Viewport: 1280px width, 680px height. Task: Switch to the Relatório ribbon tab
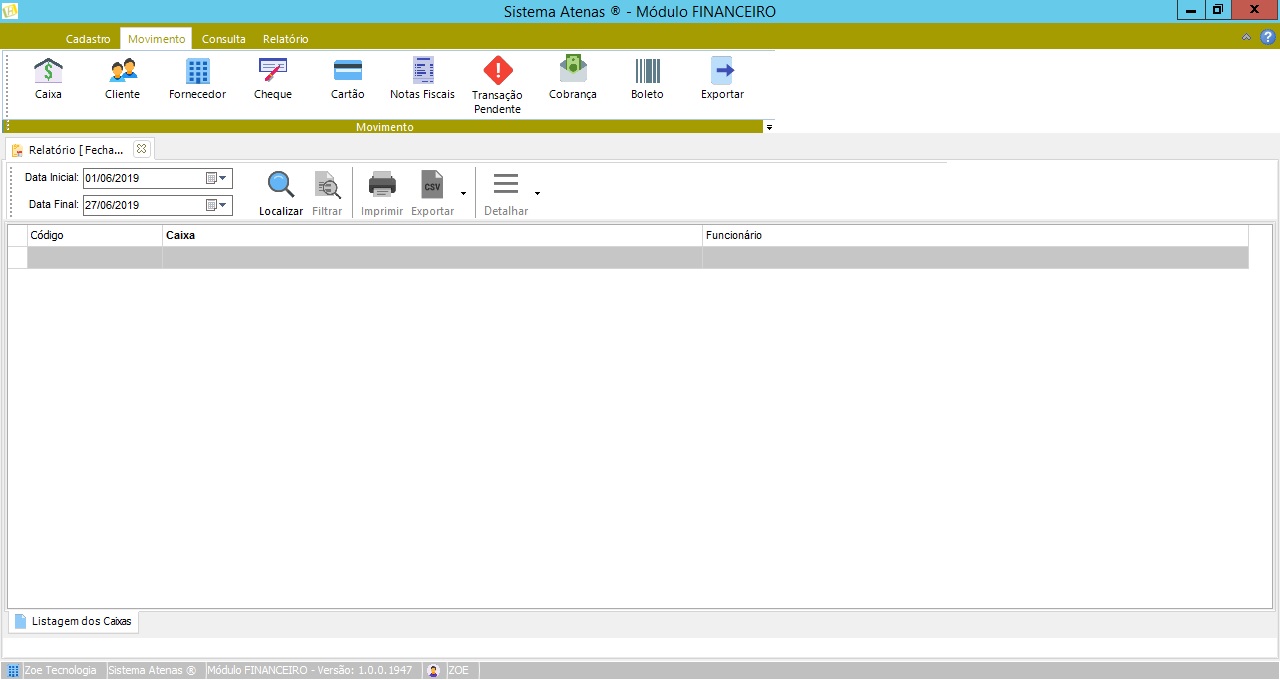(x=285, y=39)
